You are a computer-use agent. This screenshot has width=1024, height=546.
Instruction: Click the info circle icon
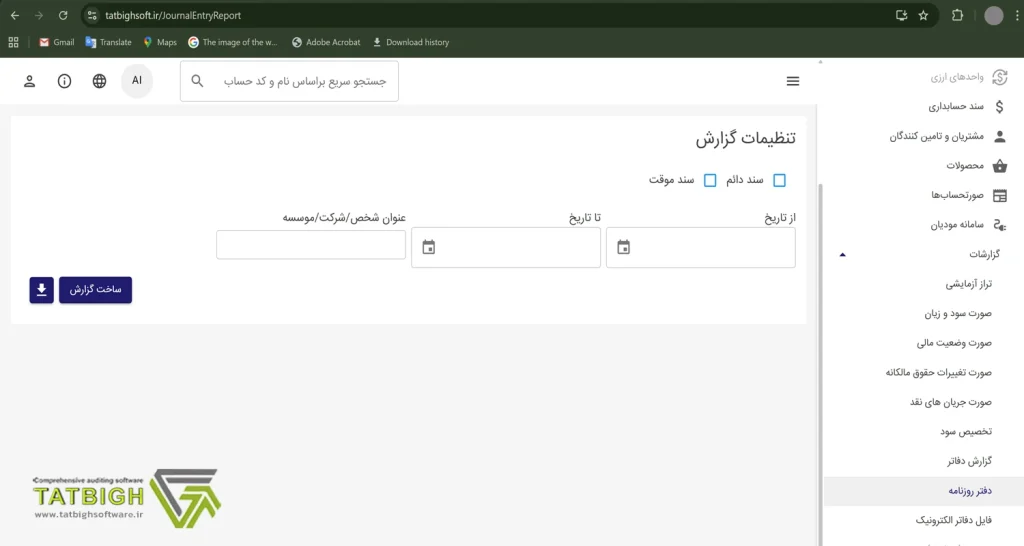click(x=65, y=81)
